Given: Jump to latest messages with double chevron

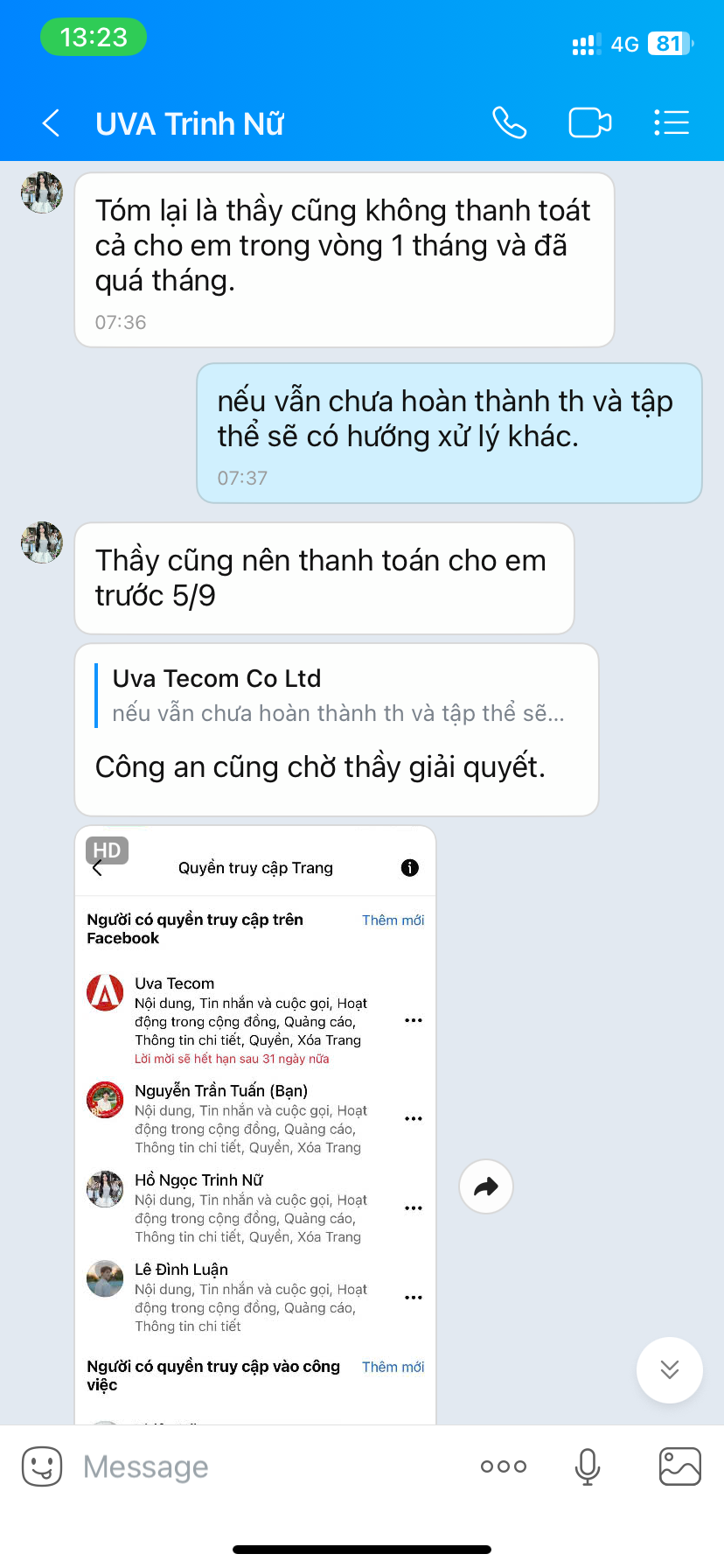Looking at the screenshot, I should [670, 1369].
